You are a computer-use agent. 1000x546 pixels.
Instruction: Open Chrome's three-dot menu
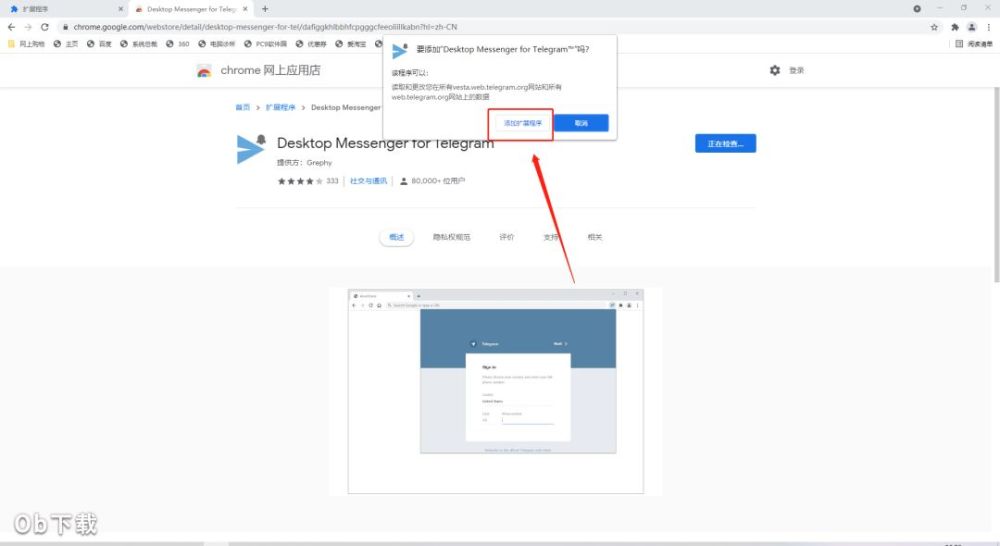[x=989, y=27]
